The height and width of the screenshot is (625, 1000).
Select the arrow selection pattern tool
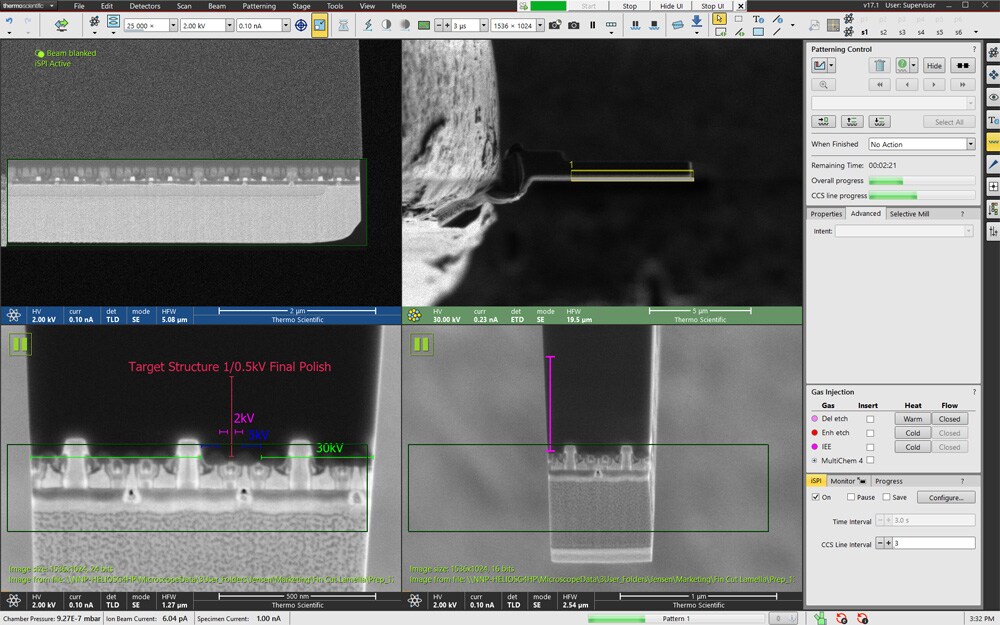719,19
